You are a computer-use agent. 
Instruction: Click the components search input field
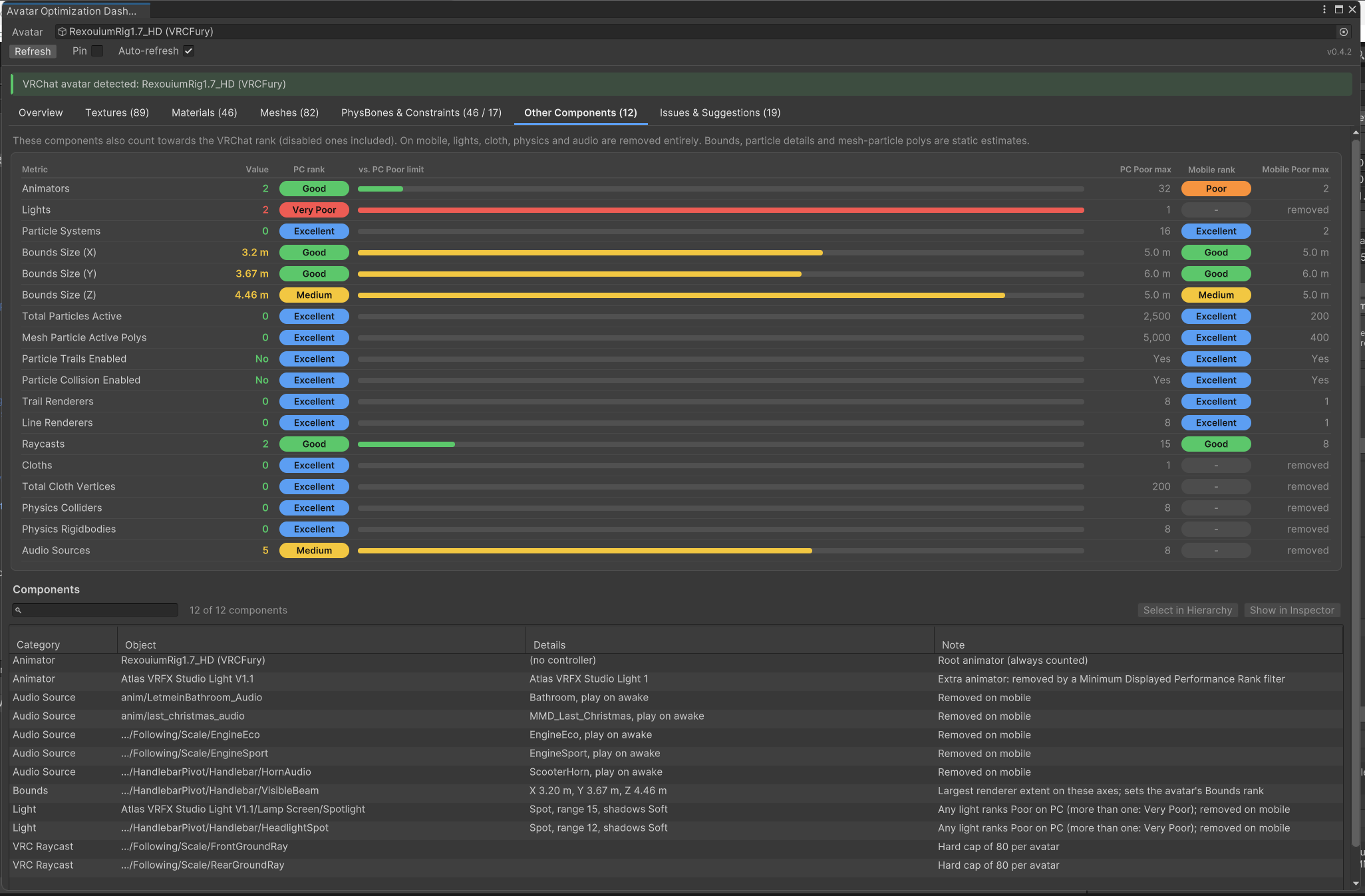point(95,610)
